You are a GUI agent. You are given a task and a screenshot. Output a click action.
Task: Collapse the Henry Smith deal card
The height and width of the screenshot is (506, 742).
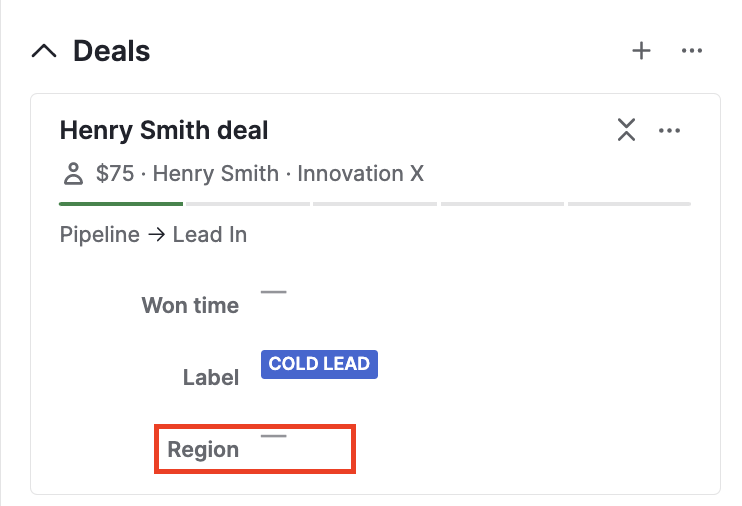tap(626, 130)
